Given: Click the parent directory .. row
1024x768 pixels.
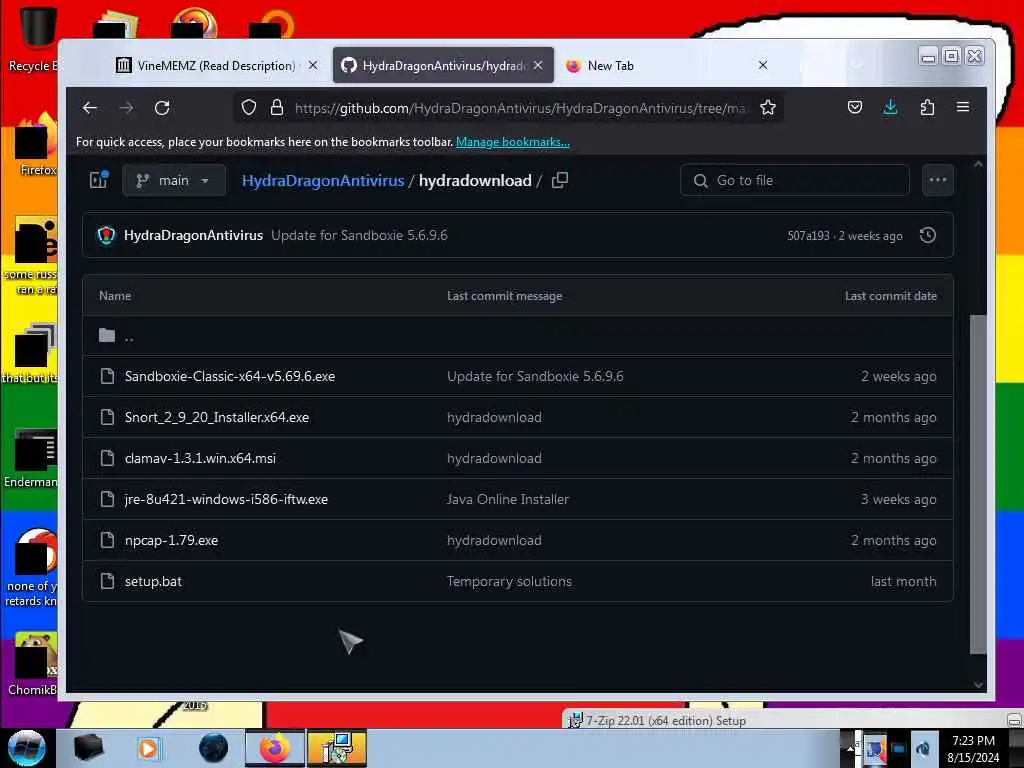Looking at the screenshot, I should click(518, 336).
